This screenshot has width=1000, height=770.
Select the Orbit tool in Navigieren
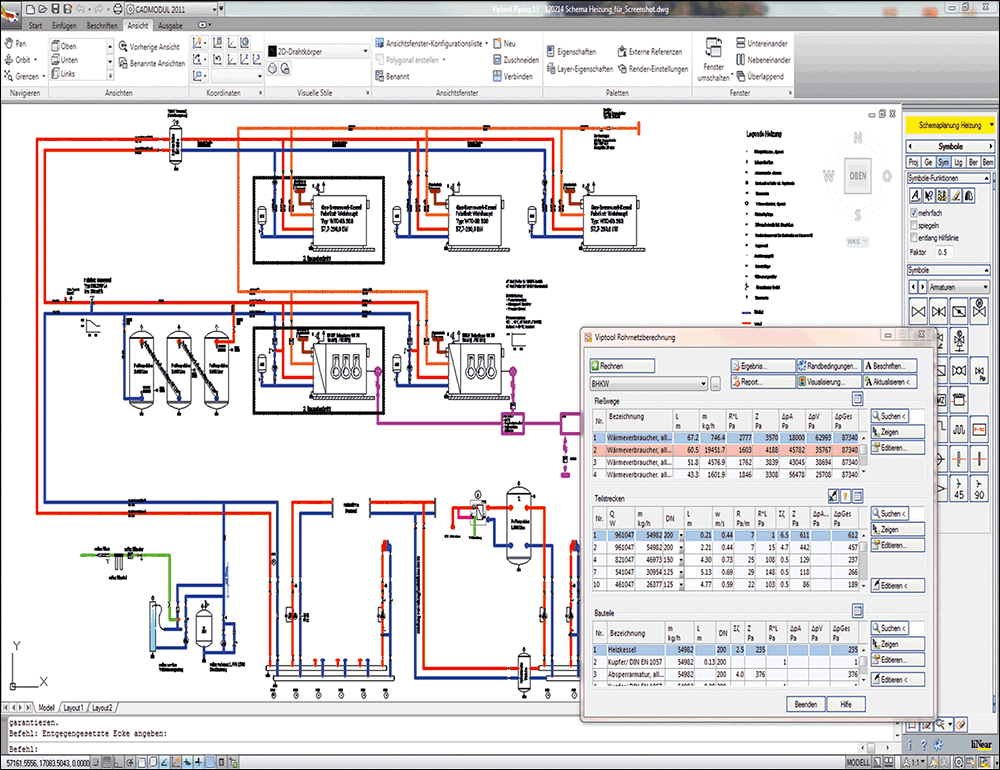coord(24,59)
